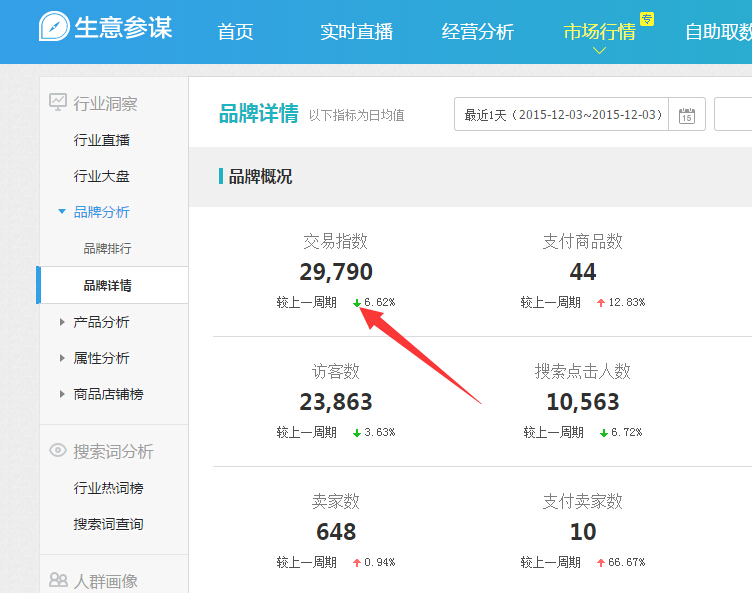Screen dimensions: 752x593
Task: Click the chevron under 市场行情 tab
Action: coord(599,50)
